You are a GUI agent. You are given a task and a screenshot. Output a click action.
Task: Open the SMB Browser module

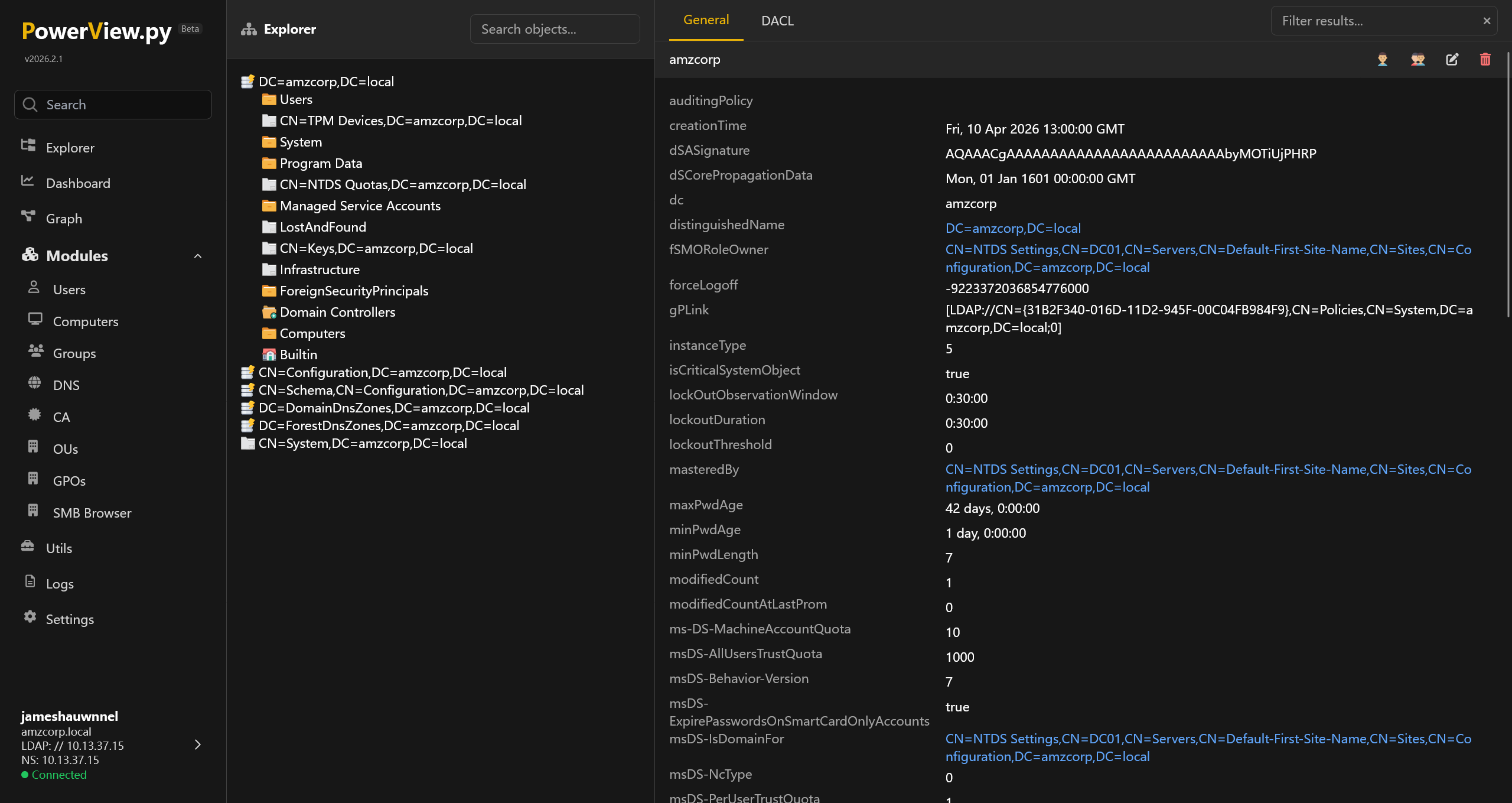point(92,513)
